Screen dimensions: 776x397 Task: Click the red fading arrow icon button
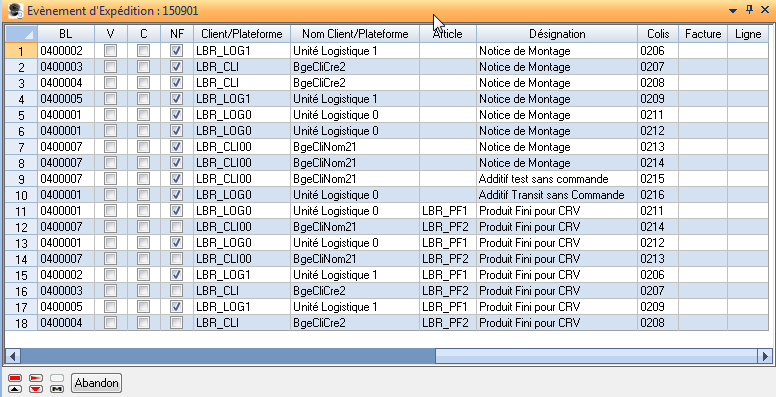pyautogui.click(x=36, y=378)
